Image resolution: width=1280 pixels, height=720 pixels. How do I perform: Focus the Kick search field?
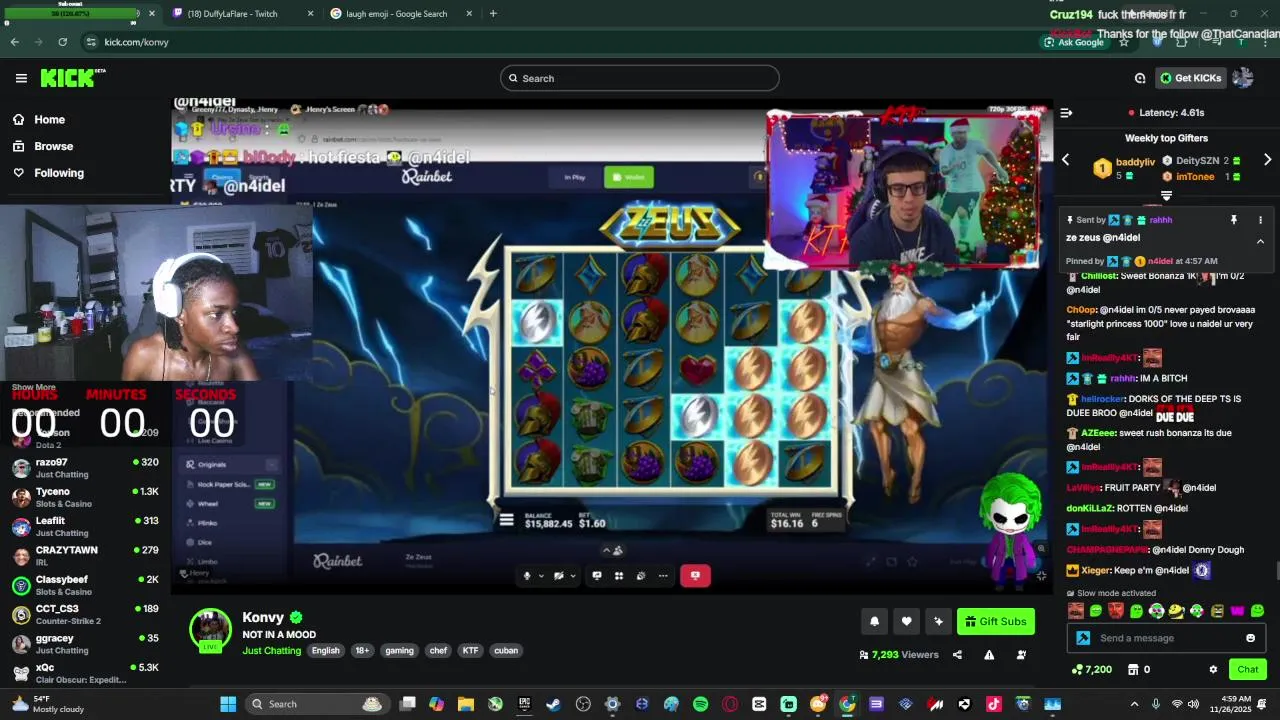click(640, 78)
